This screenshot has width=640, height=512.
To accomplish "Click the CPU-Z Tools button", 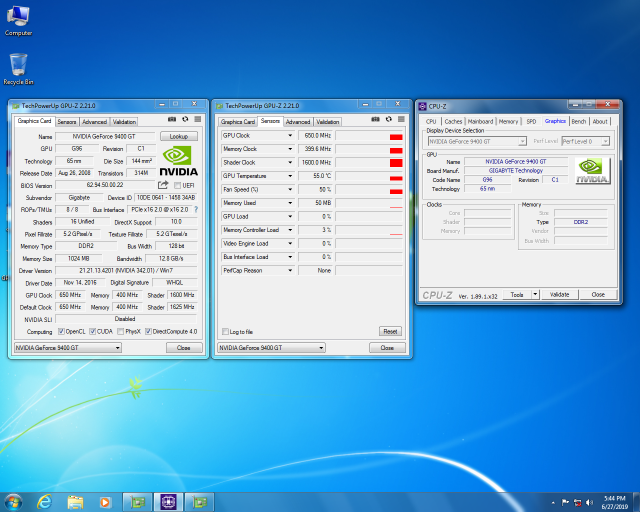I will (x=517, y=294).
